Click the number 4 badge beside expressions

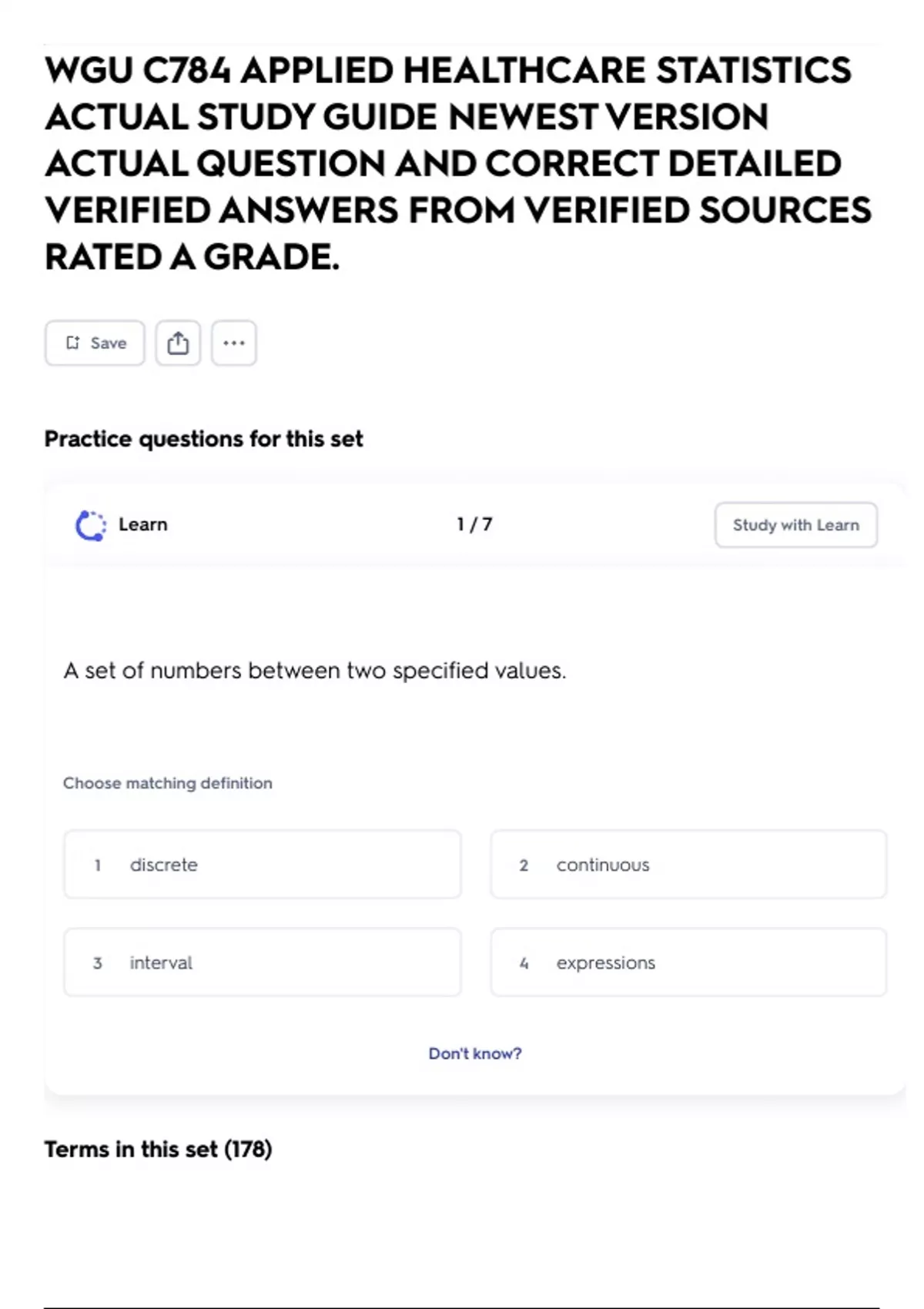click(x=524, y=963)
